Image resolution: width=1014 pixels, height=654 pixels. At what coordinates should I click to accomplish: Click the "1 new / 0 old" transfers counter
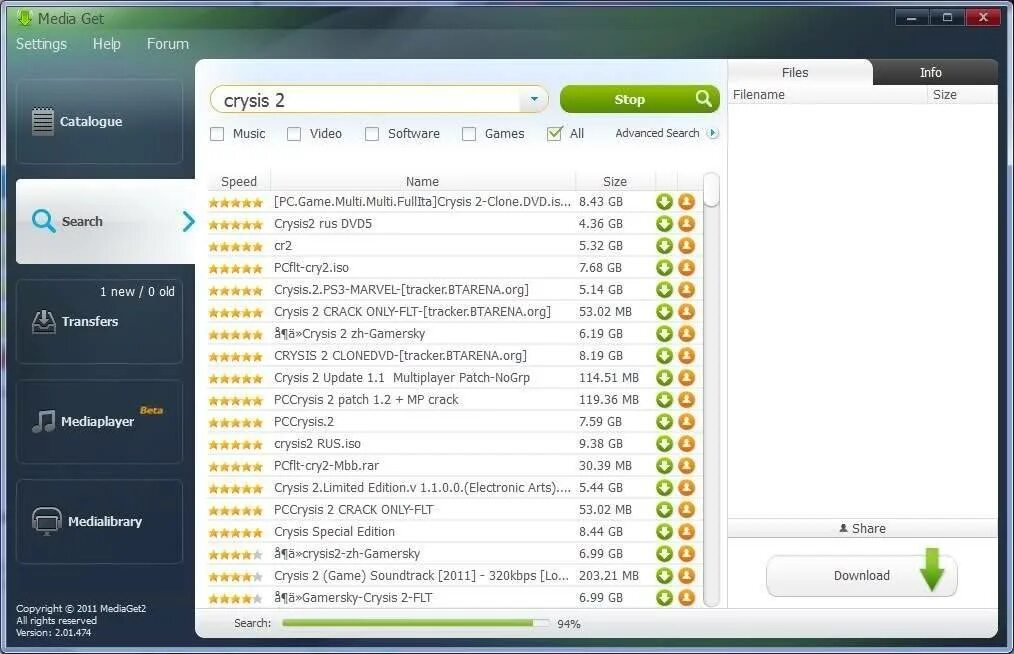(137, 292)
